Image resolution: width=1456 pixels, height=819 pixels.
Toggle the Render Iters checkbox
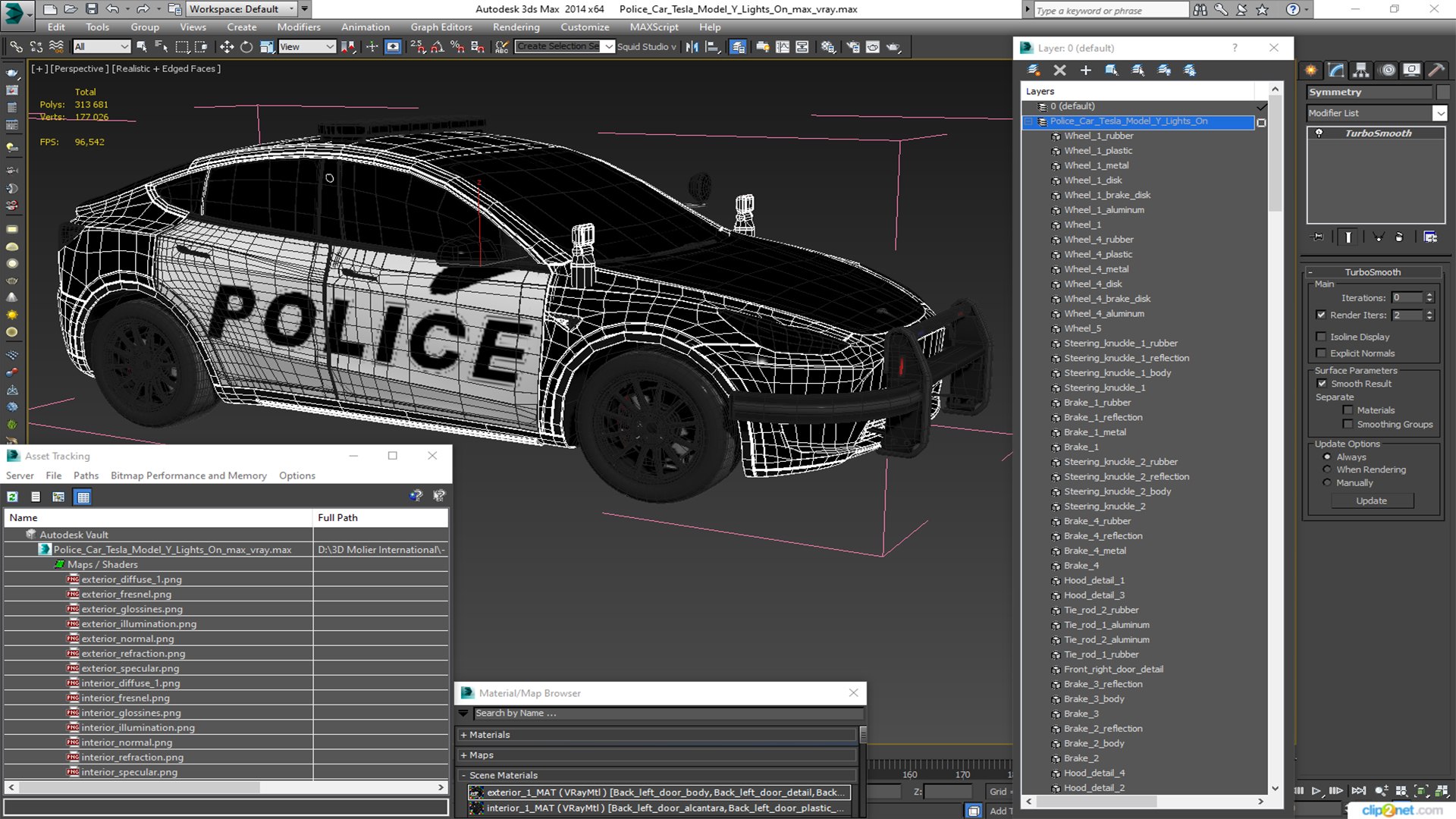[x=1321, y=315]
